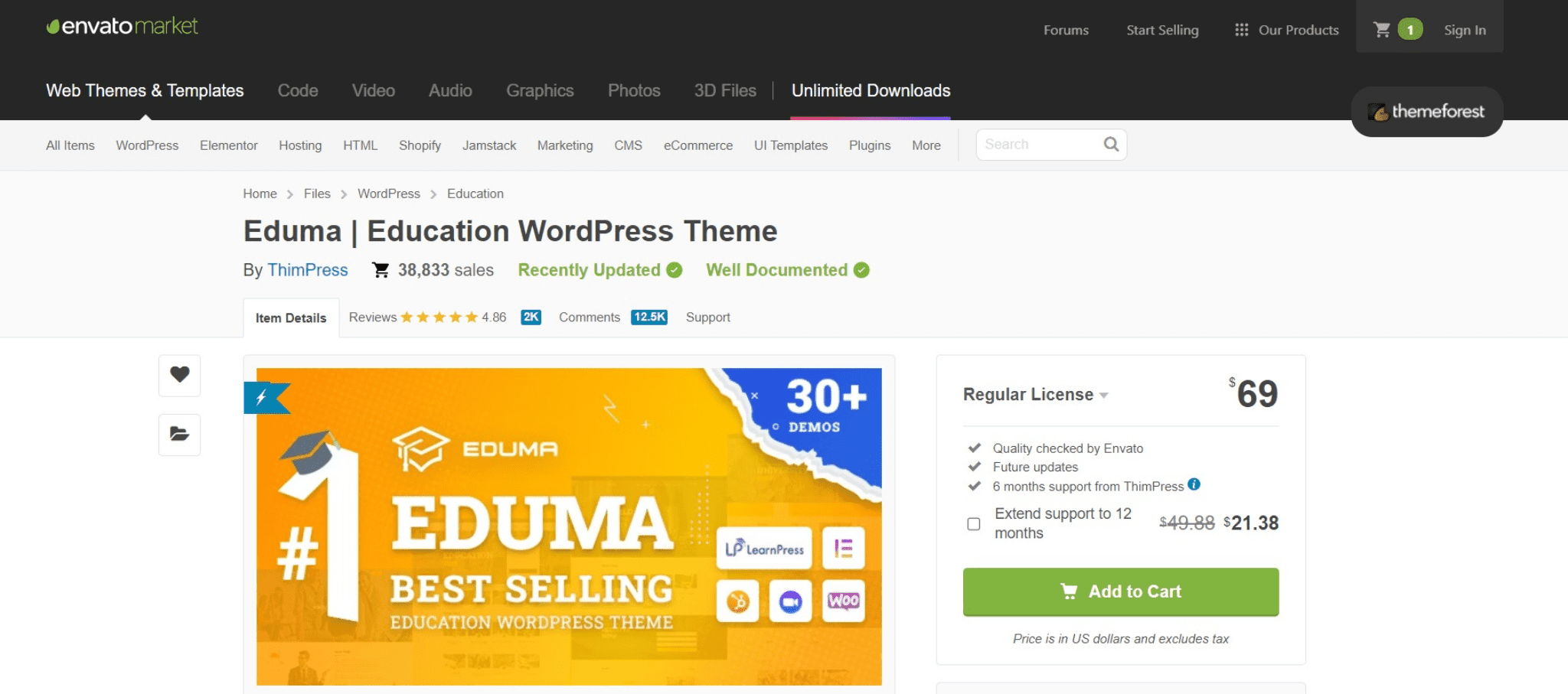Viewport: 1568px width, 694px height.
Task: Open Web Themes & Templates section
Action: coord(145,90)
